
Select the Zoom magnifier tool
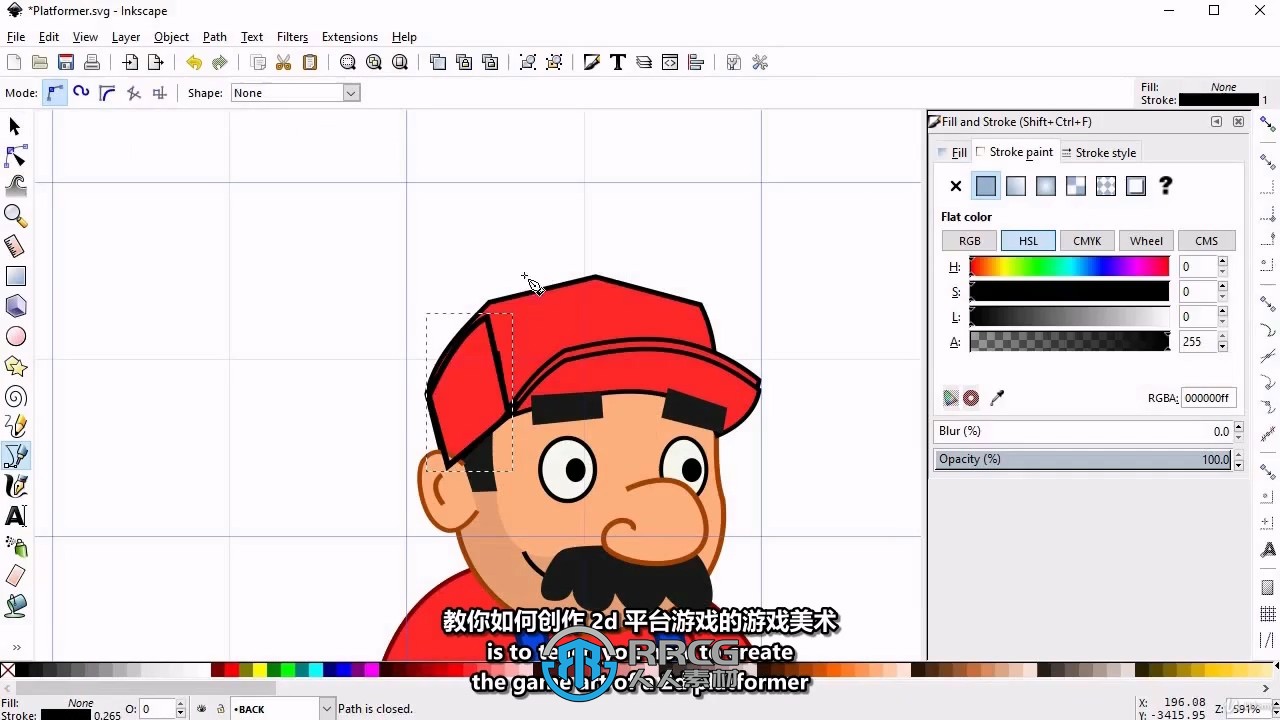15,216
